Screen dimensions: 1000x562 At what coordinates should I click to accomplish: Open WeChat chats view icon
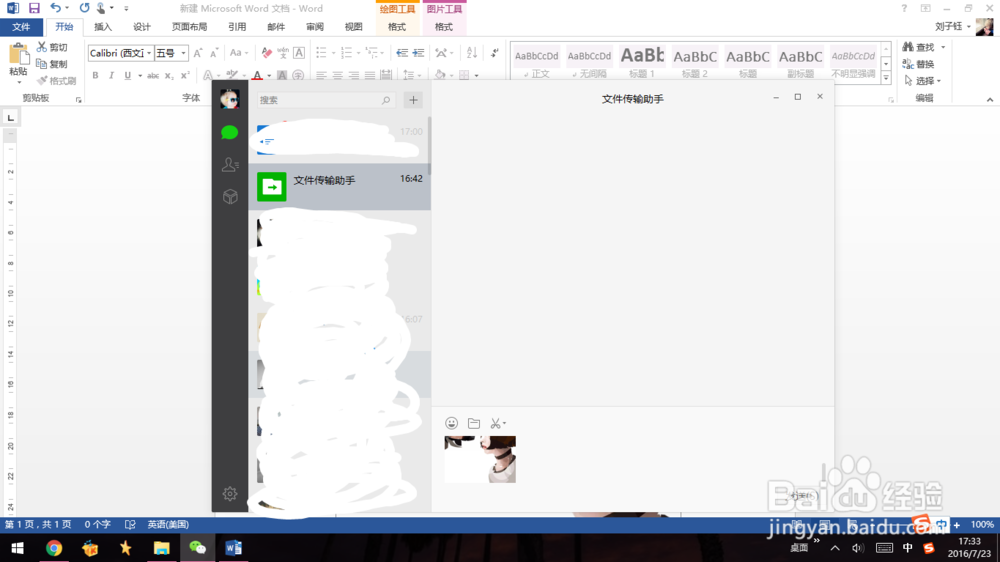tap(230, 132)
